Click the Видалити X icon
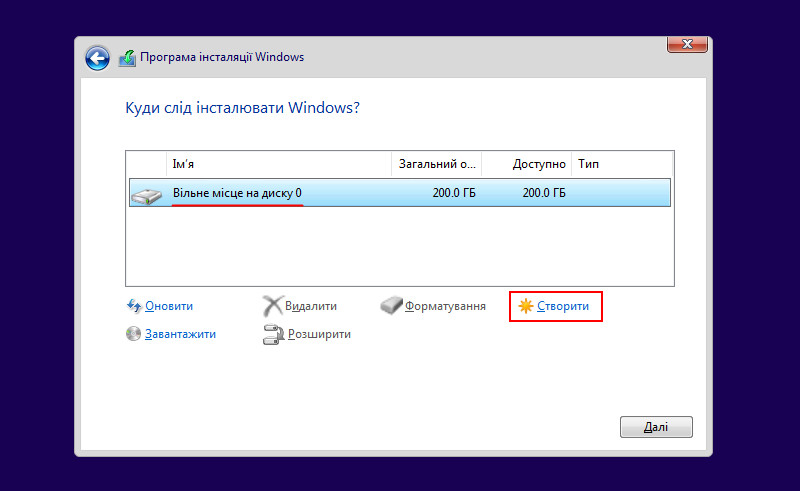The width and height of the screenshot is (800, 491). click(x=272, y=306)
